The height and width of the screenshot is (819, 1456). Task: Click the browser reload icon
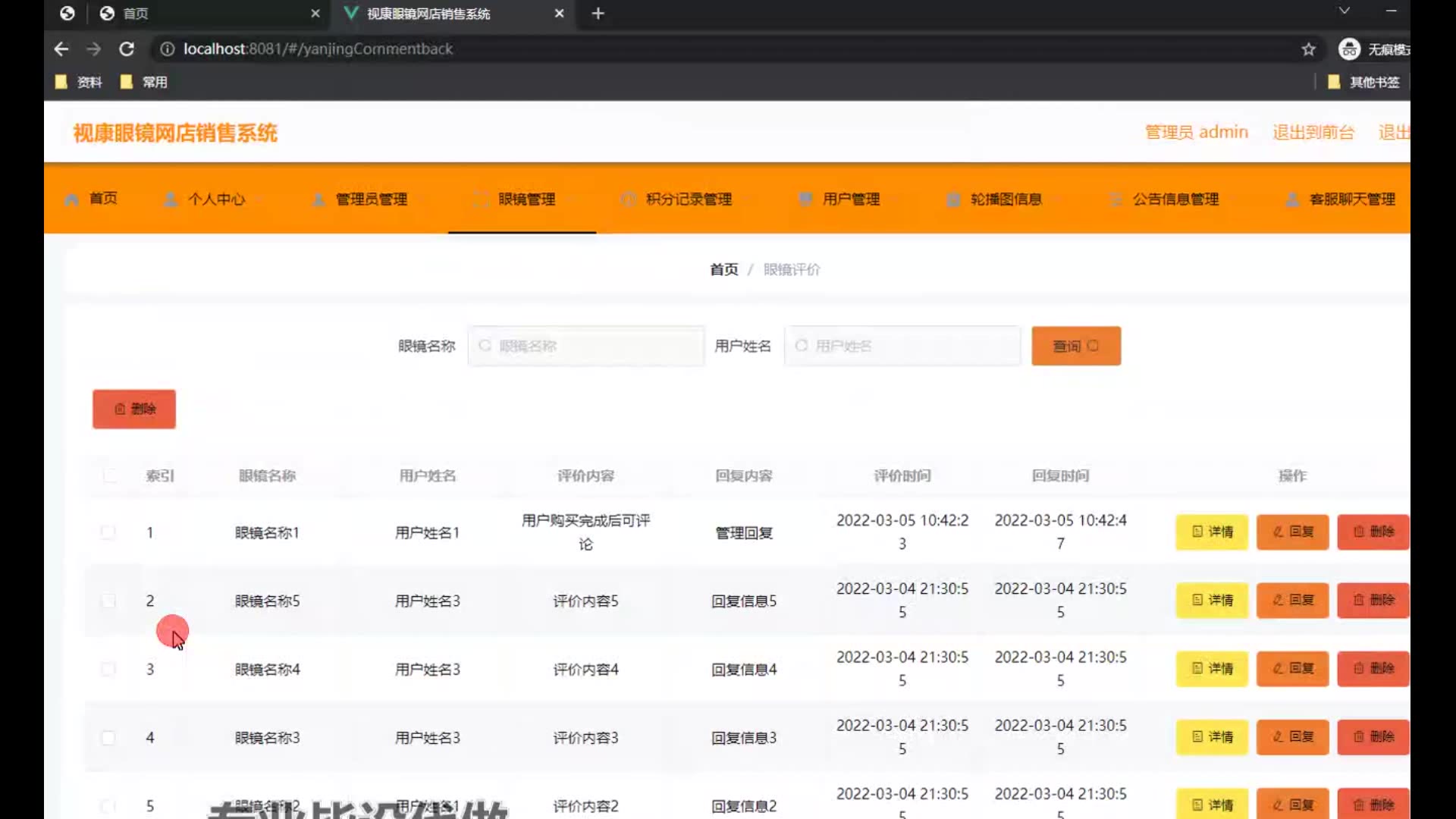(x=127, y=49)
